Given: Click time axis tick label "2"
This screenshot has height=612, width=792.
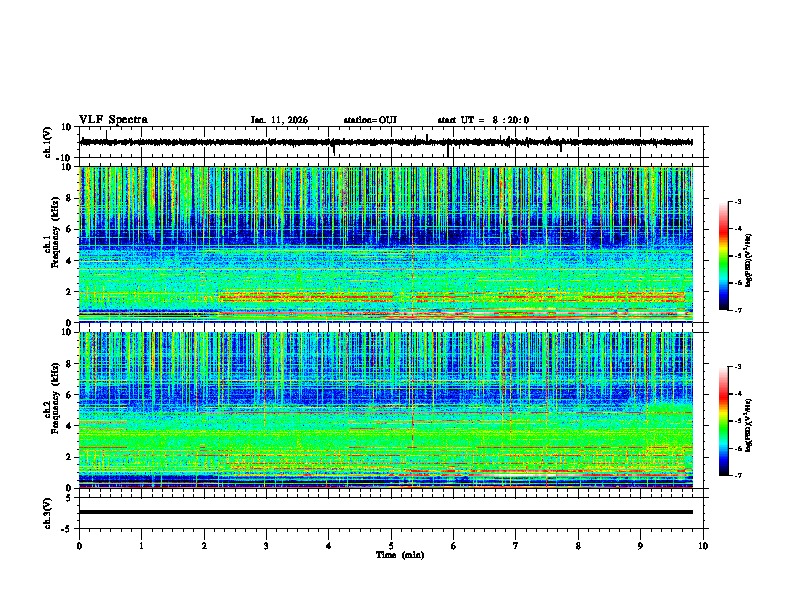Looking at the screenshot, I should [204, 546].
